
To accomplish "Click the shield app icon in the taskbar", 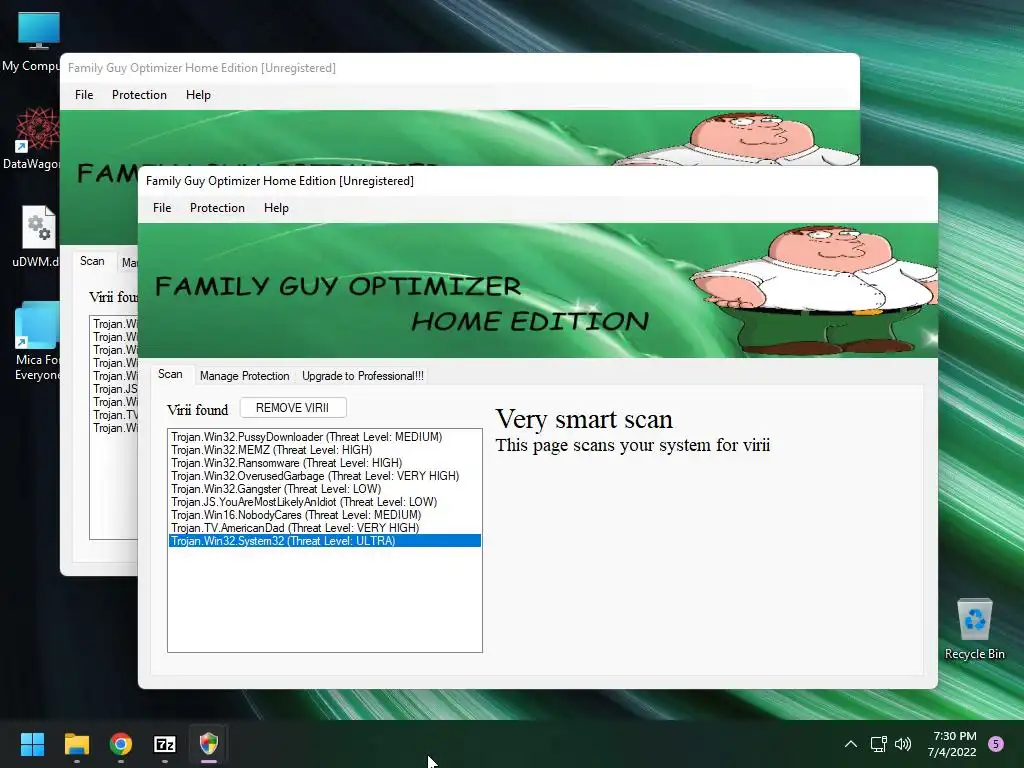I will (x=208, y=743).
